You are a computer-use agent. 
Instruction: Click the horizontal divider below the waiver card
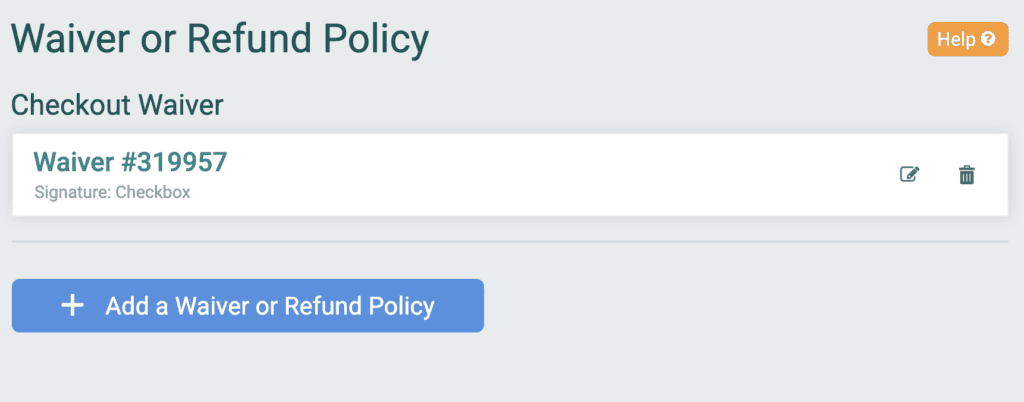click(x=510, y=241)
